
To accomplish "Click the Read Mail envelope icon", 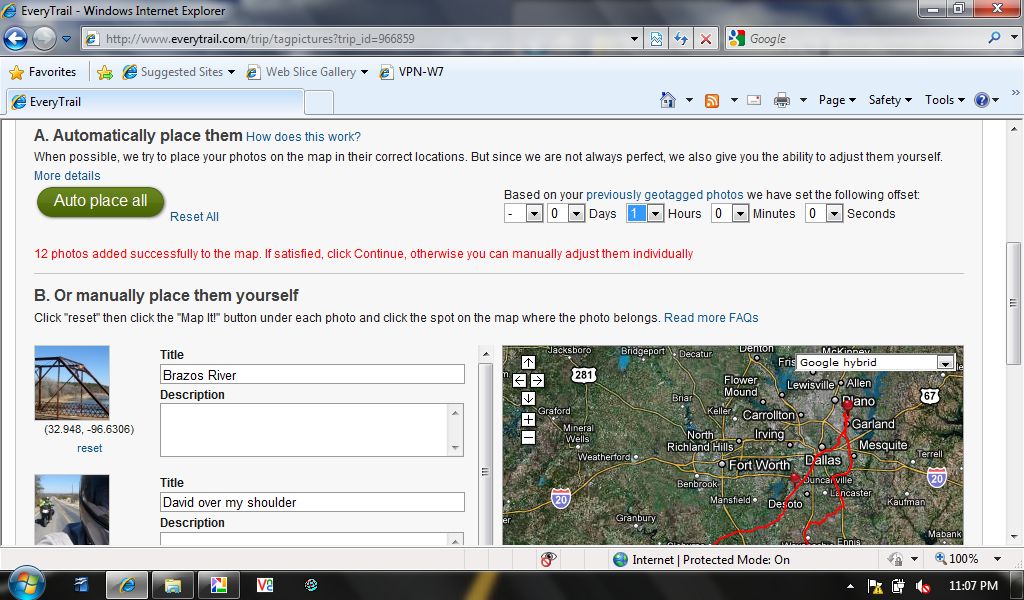I will point(754,100).
